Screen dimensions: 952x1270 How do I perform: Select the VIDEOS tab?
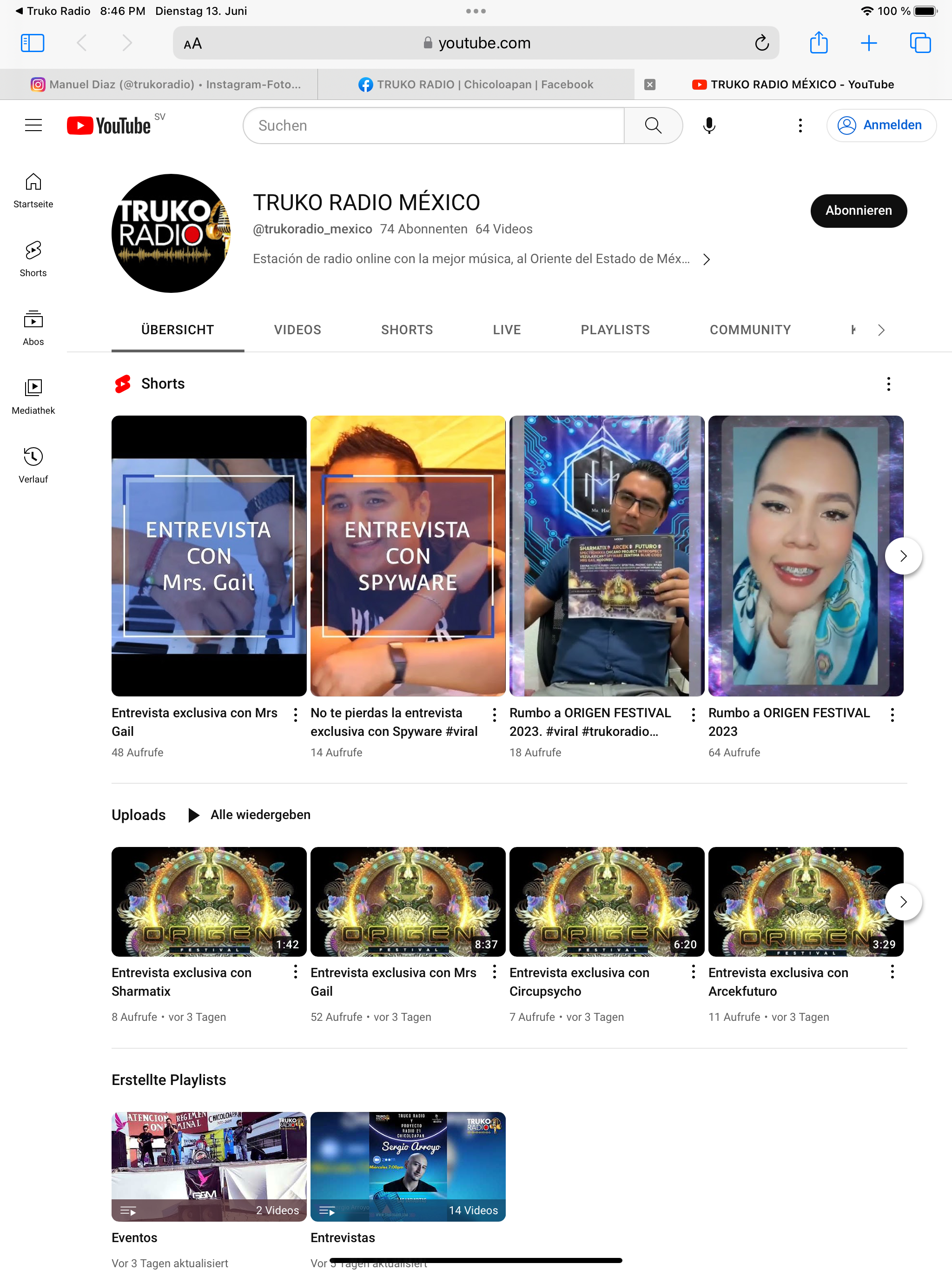297,330
